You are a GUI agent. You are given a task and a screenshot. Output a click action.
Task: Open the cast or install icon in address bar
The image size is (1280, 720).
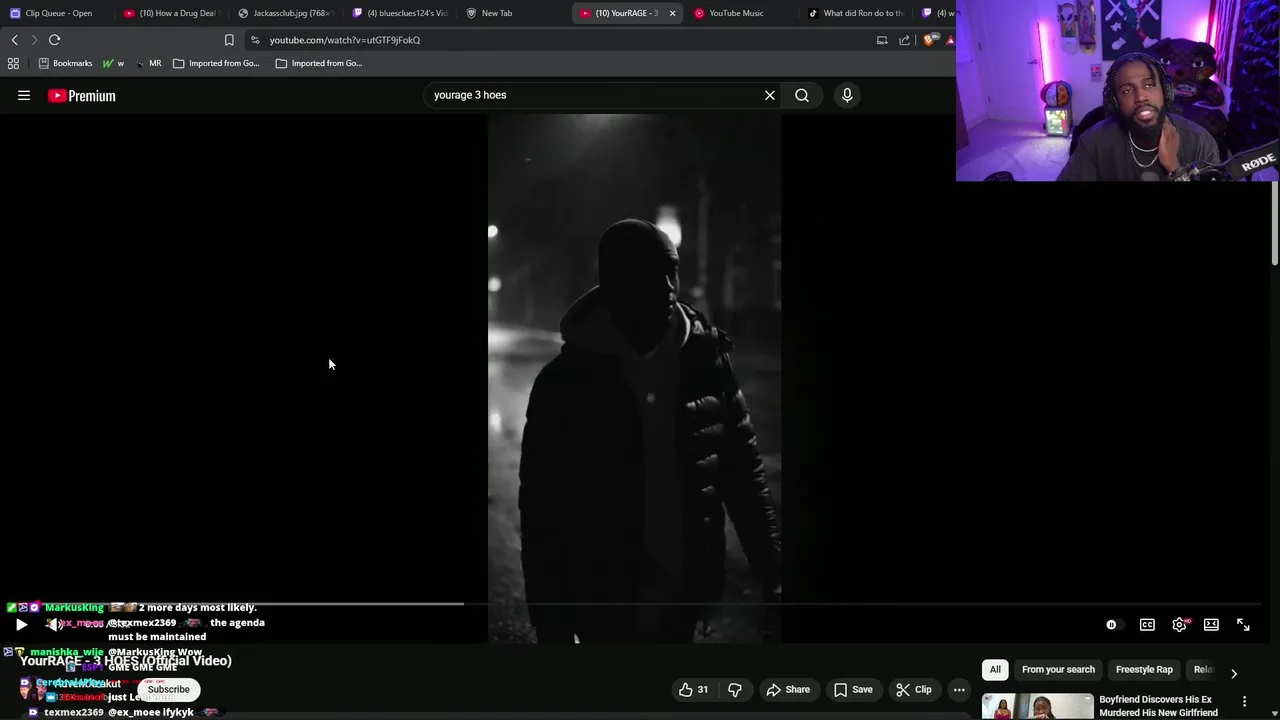coord(882,40)
